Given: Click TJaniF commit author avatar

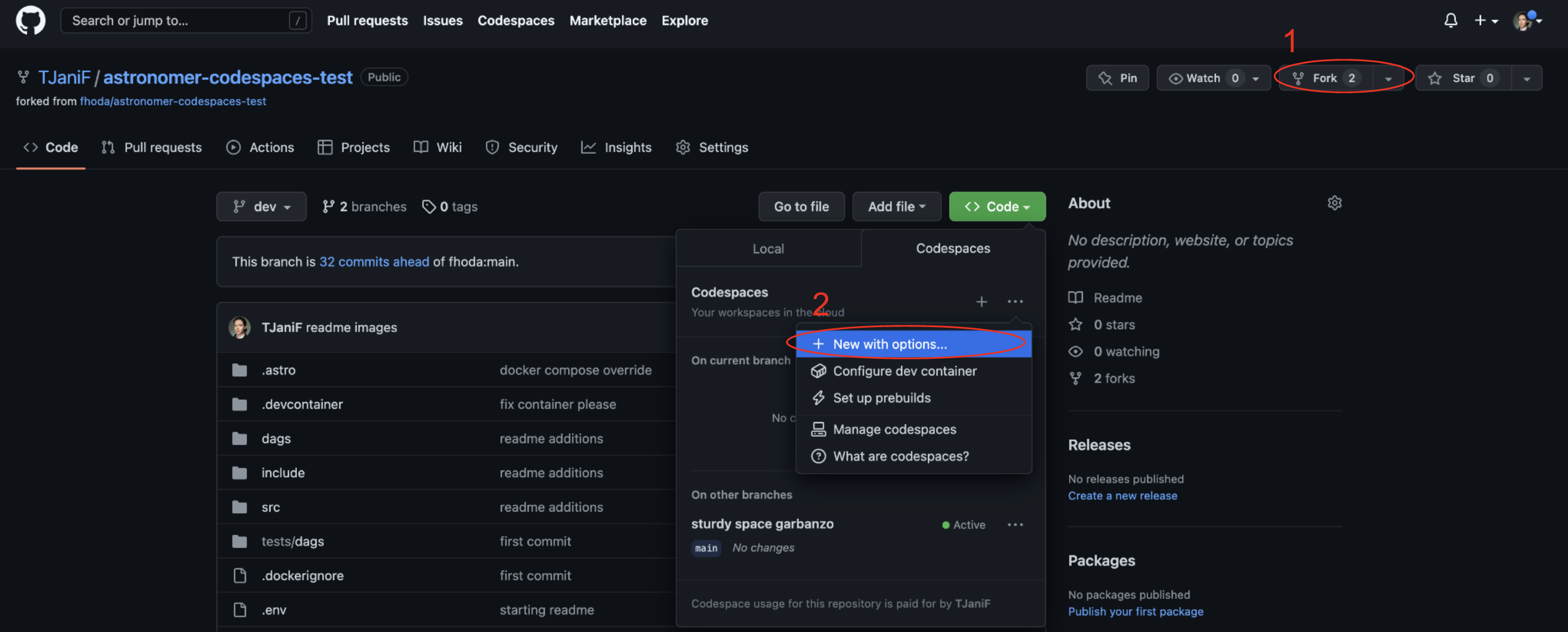Looking at the screenshot, I should coord(239,328).
